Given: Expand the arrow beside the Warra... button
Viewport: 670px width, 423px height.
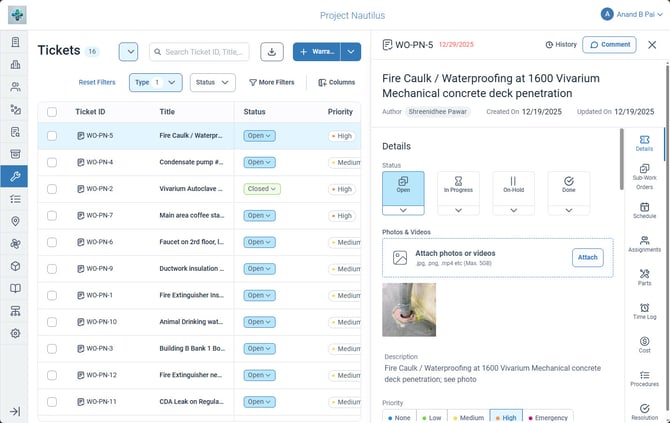Looking at the screenshot, I should (x=351, y=52).
